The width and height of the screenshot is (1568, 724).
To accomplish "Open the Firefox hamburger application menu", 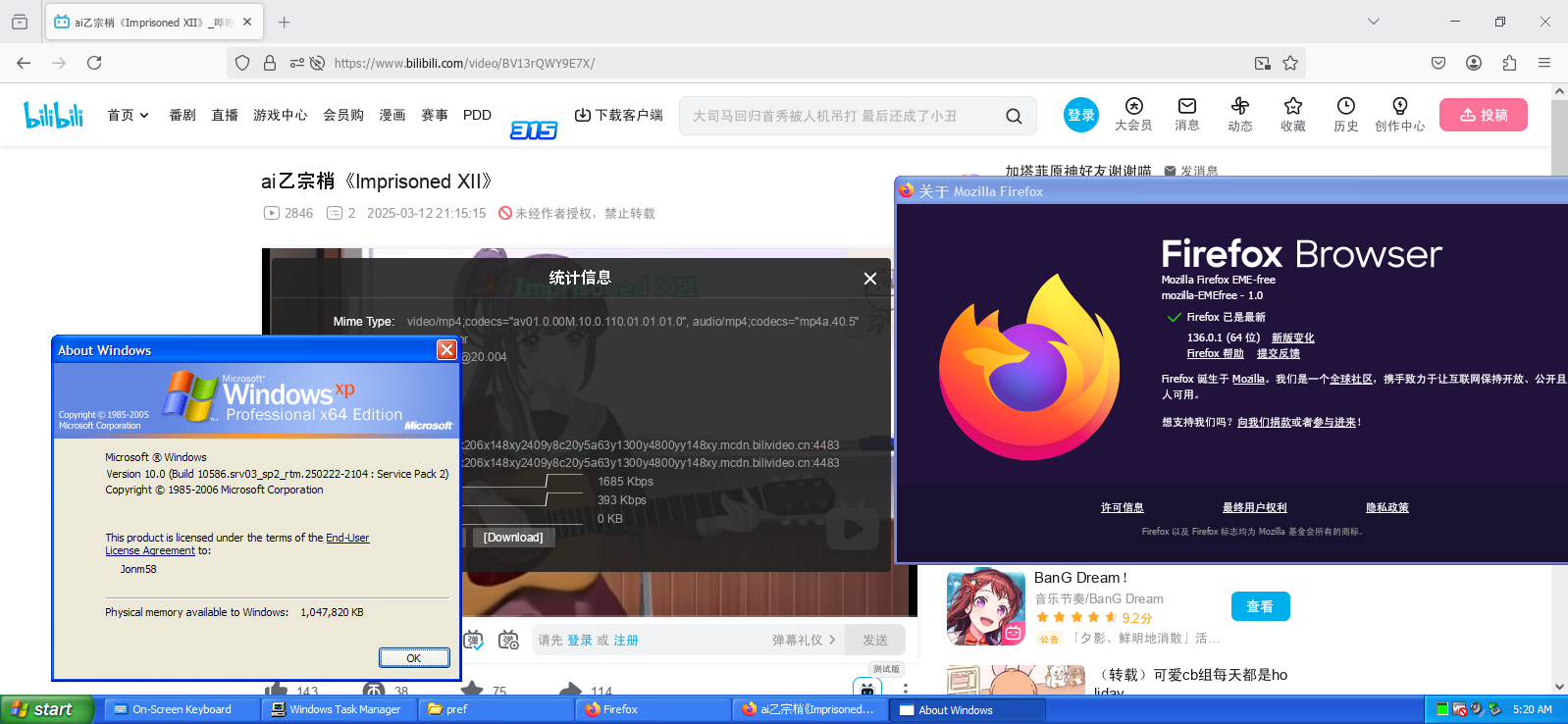I will pos(1544,63).
